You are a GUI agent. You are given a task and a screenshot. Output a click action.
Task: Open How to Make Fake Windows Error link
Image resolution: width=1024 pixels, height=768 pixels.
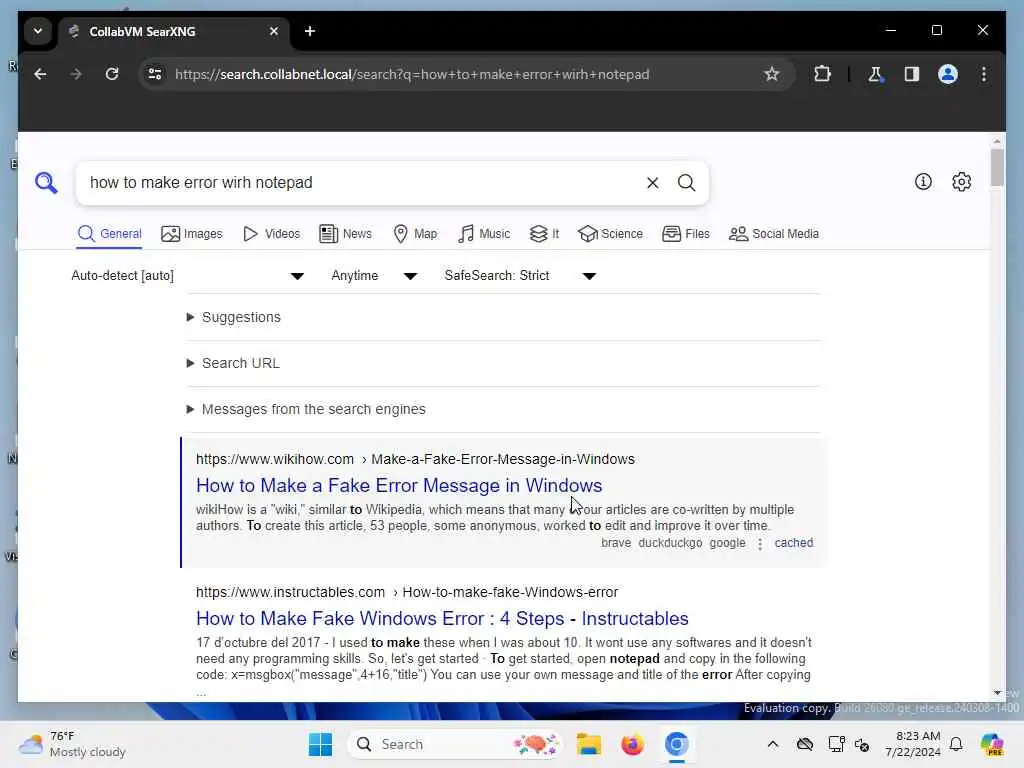pos(442,618)
